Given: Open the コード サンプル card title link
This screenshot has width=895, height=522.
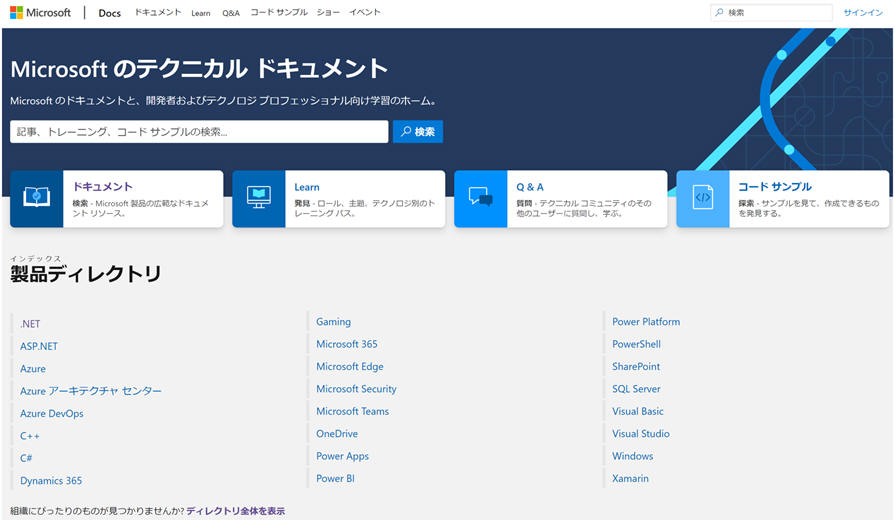Looking at the screenshot, I should point(775,187).
